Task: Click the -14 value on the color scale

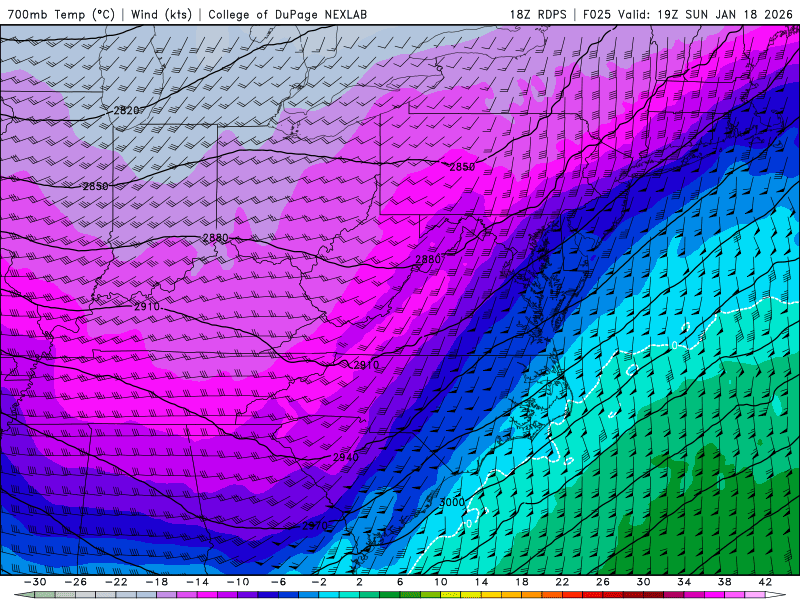Action: tap(197, 582)
